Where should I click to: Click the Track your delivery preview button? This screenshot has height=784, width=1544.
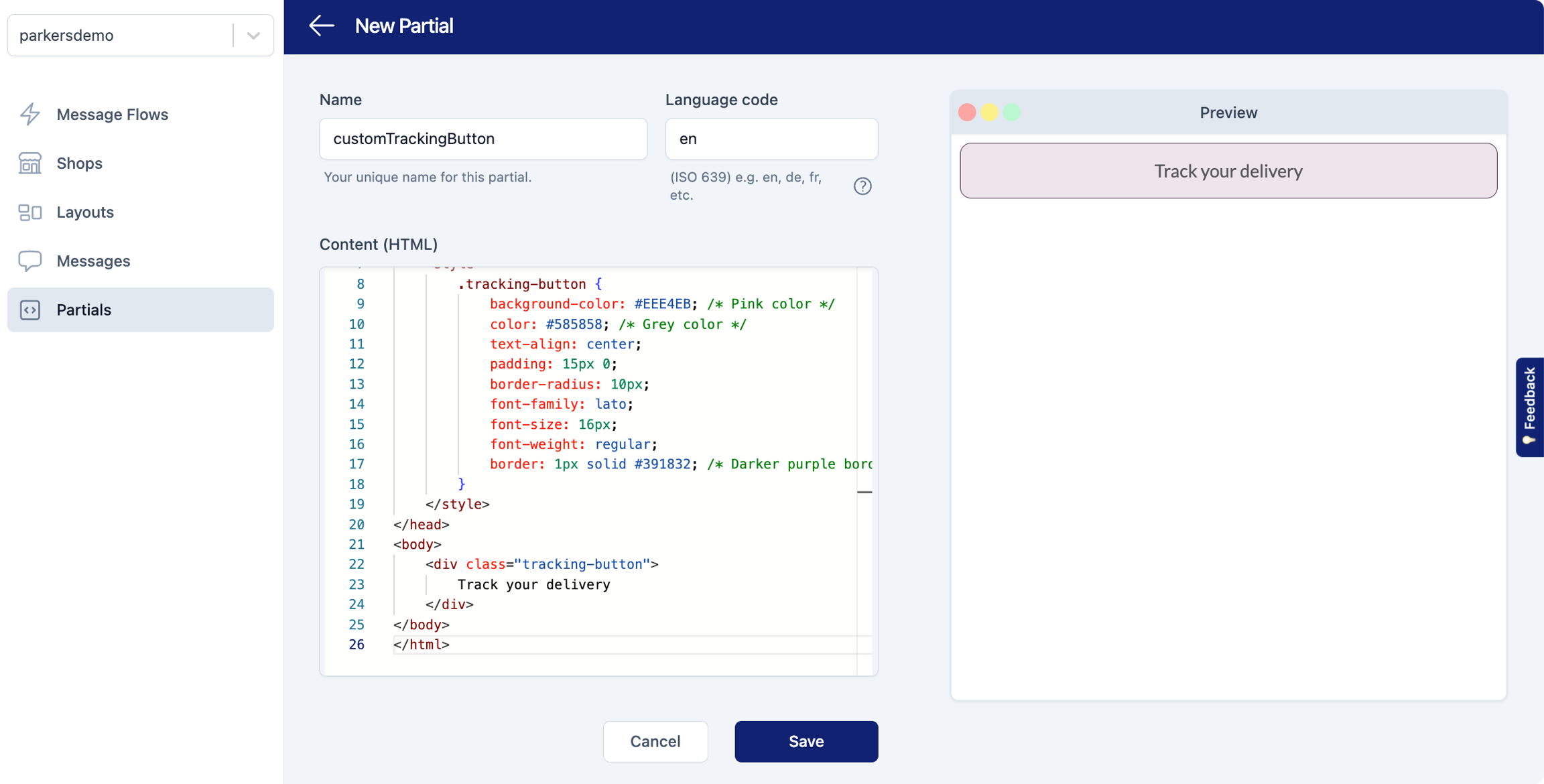(x=1228, y=171)
